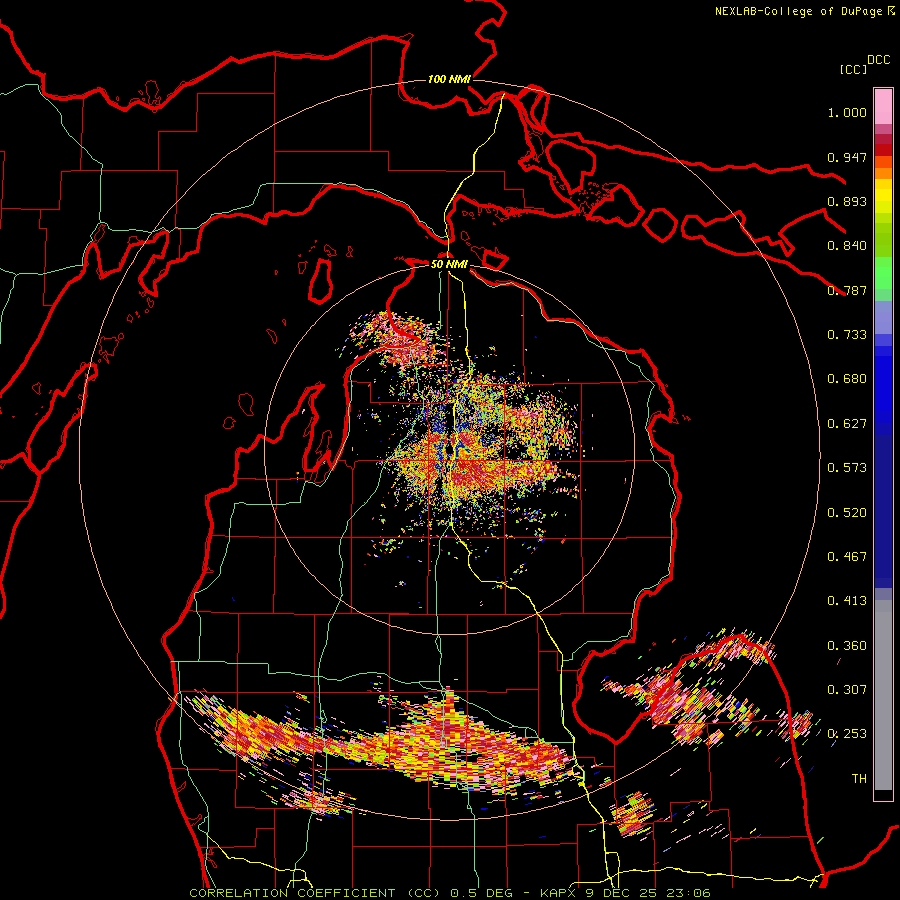Click the Correlation Coefficient caption at bottom
The width and height of the screenshot is (900, 900).
point(449,893)
